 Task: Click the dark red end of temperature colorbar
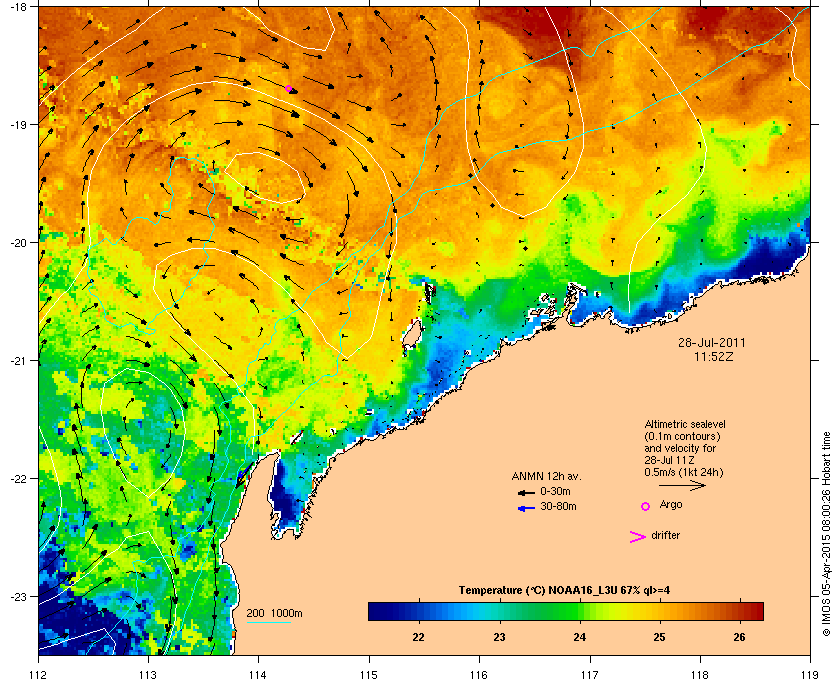click(754, 611)
